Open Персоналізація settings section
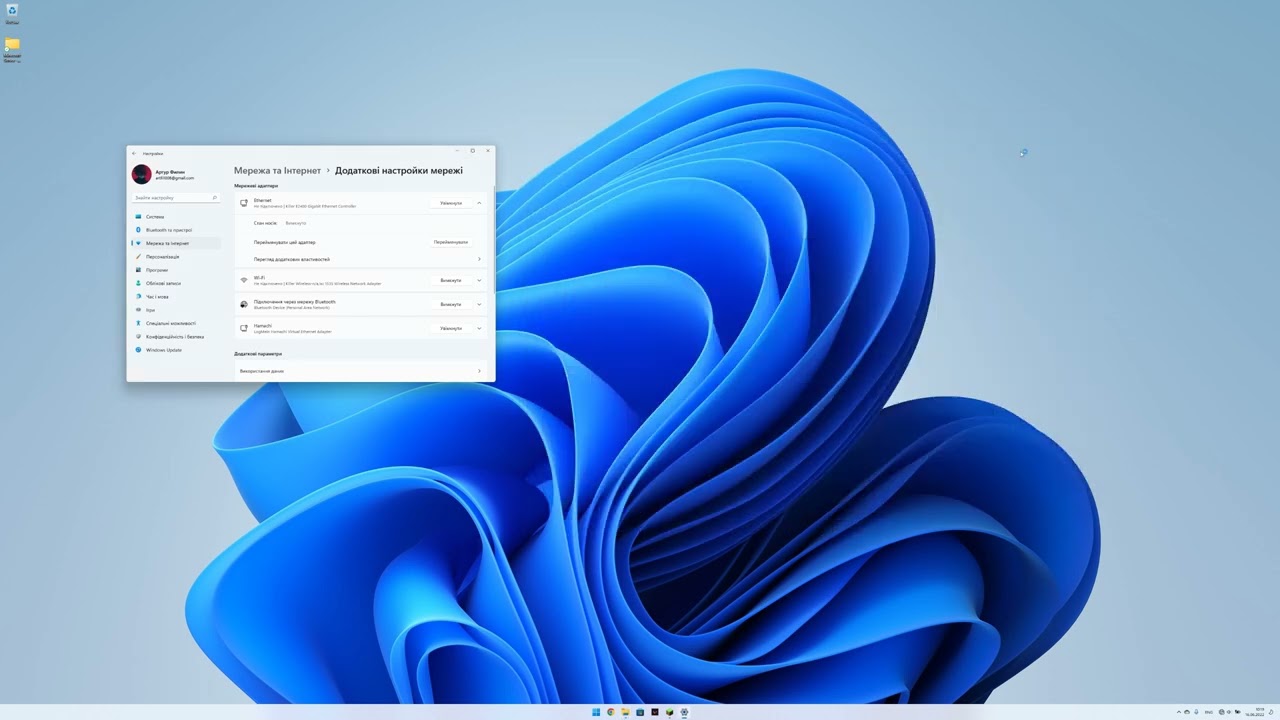 (x=176, y=257)
